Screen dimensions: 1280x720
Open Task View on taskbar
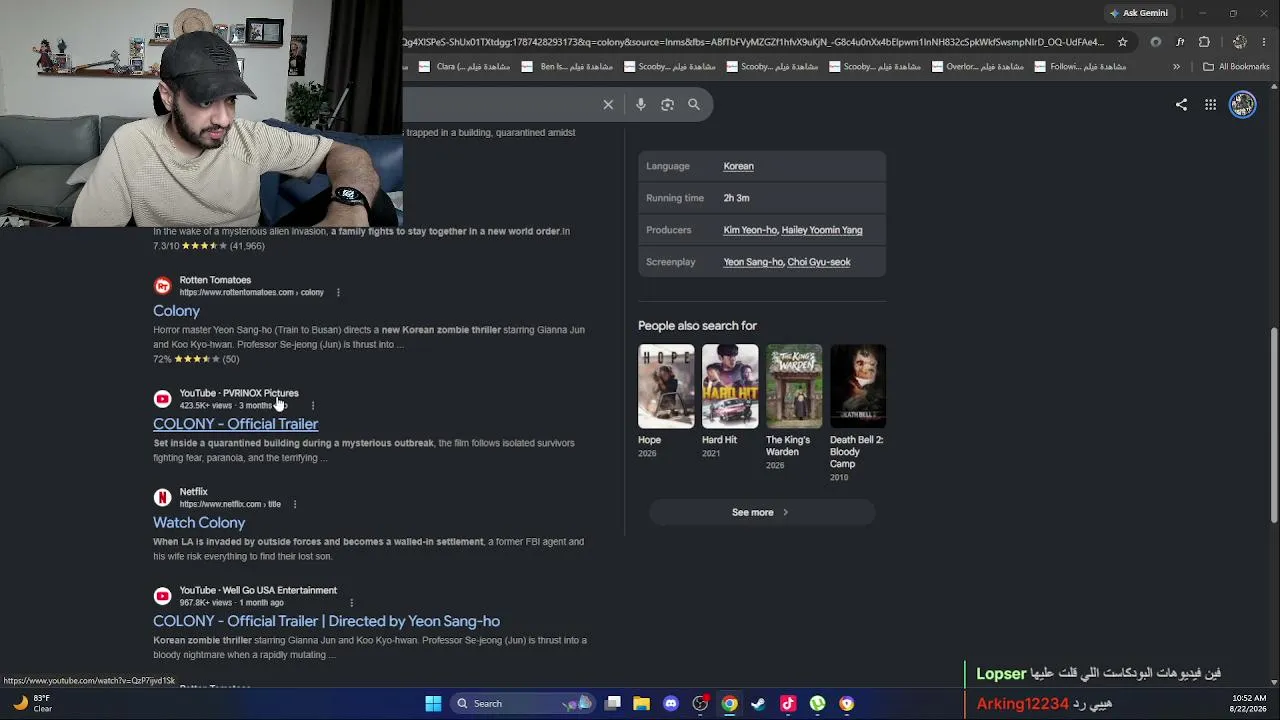coord(613,704)
